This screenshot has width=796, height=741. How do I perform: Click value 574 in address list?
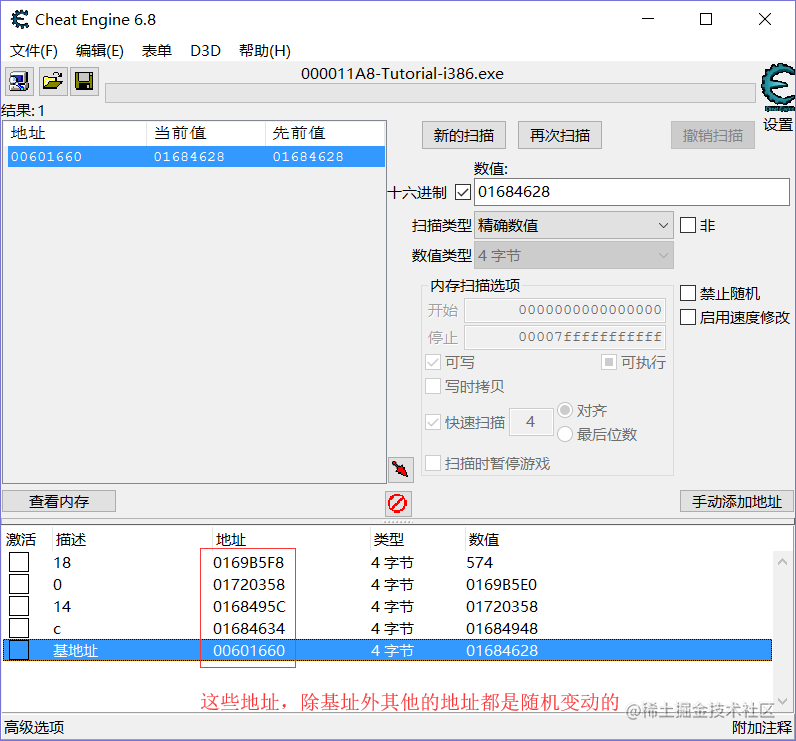click(480, 563)
